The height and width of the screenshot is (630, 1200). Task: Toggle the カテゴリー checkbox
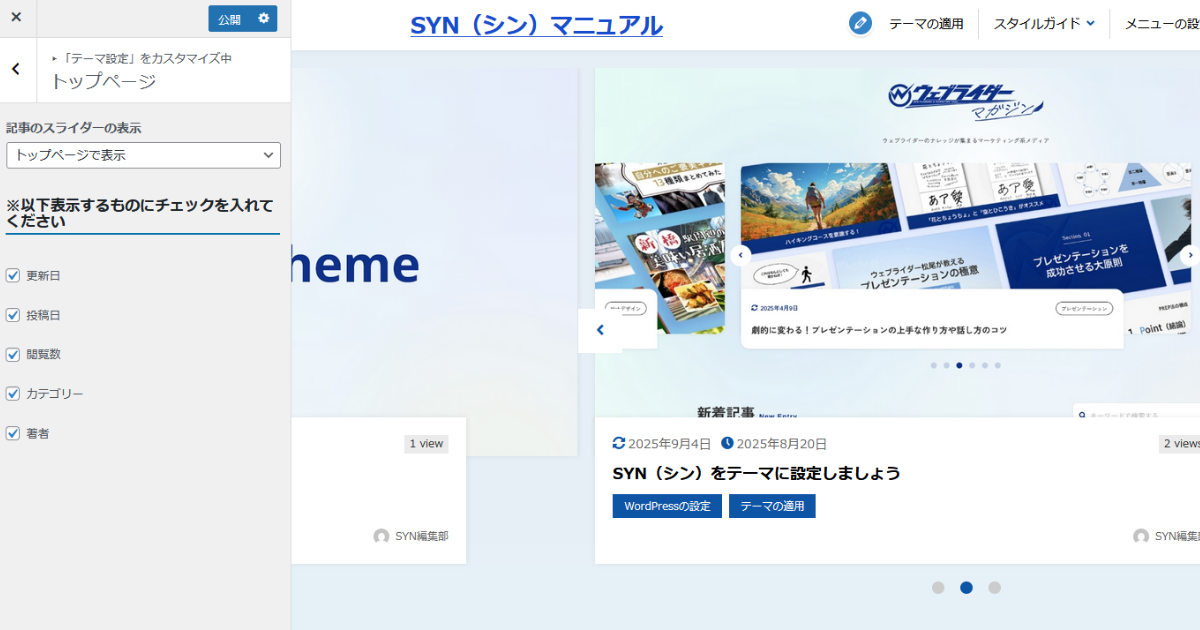point(13,394)
